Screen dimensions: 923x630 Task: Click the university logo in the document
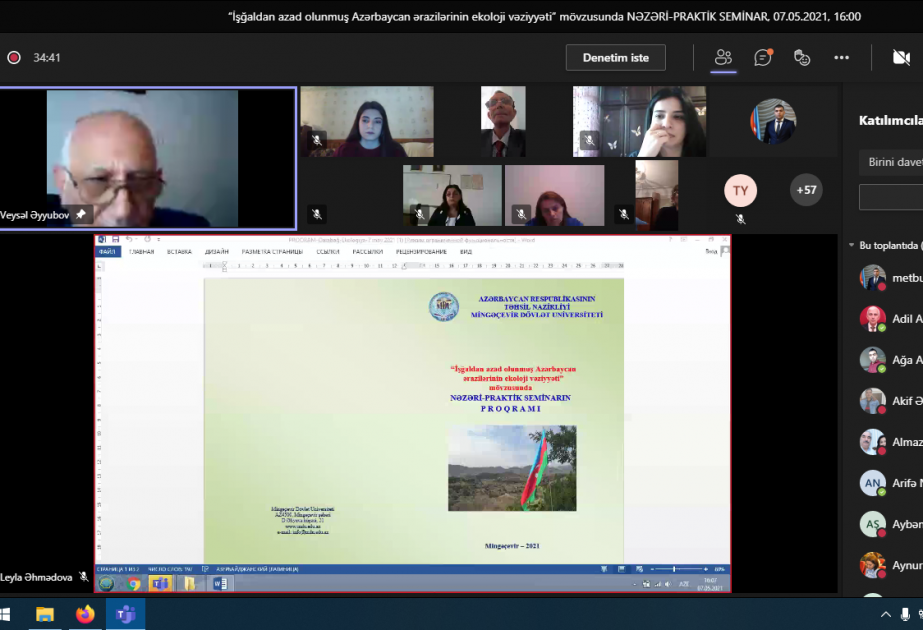pyautogui.click(x=444, y=307)
